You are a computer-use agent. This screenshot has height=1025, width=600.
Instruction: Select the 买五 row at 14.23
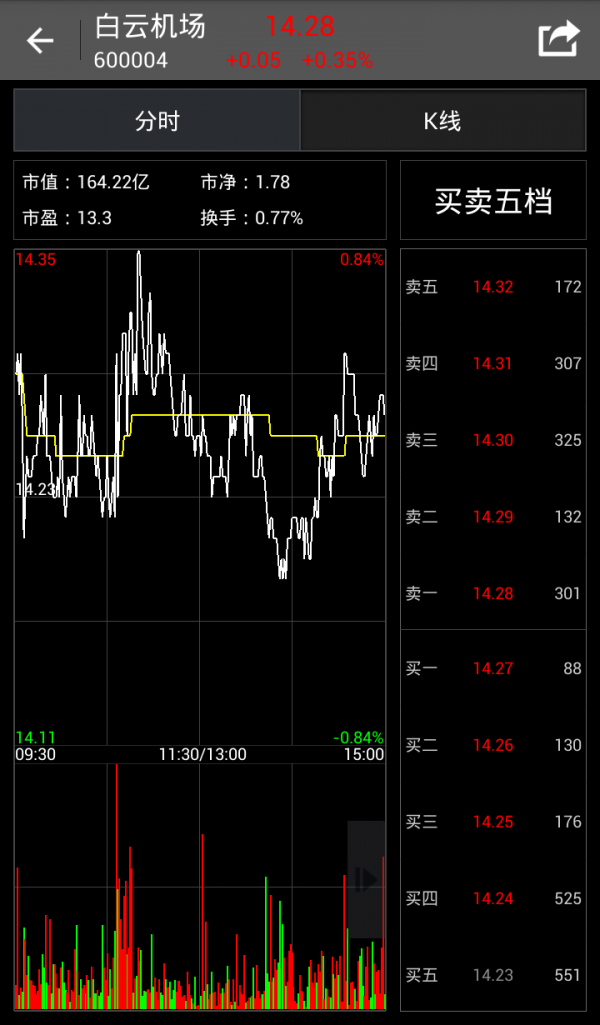coord(493,975)
